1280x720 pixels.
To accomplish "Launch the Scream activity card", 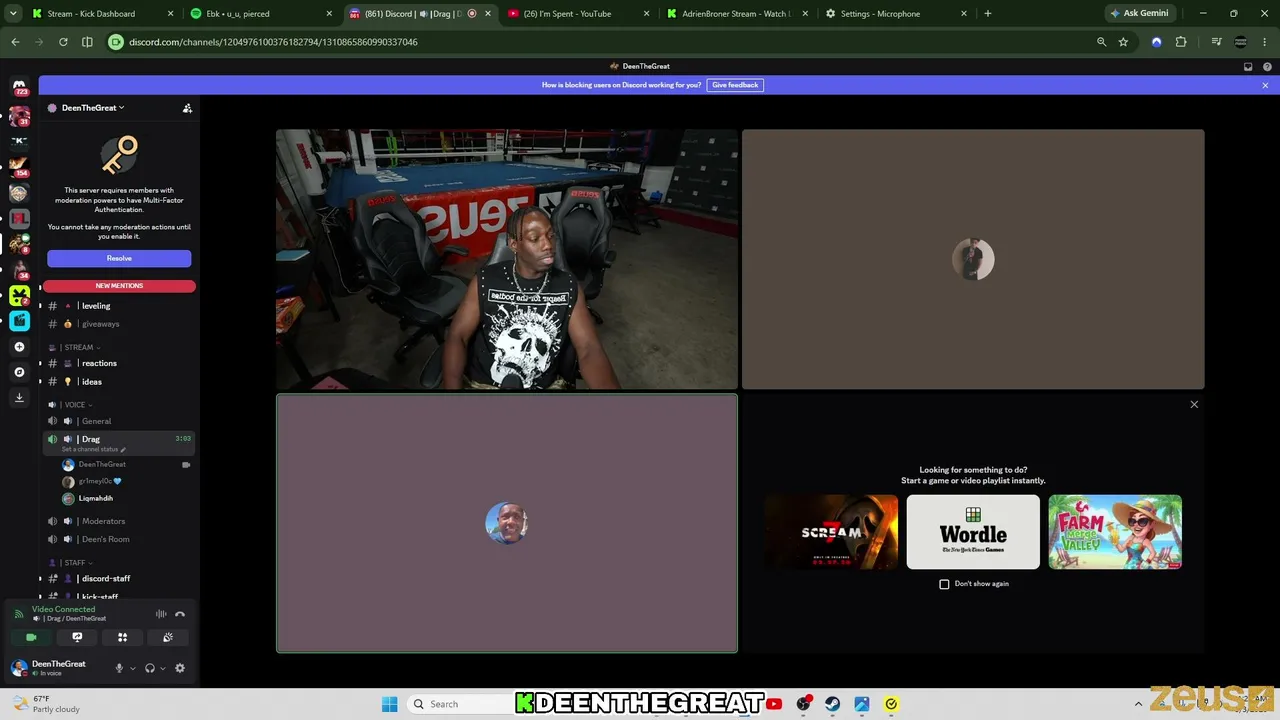I will (x=831, y=532).
